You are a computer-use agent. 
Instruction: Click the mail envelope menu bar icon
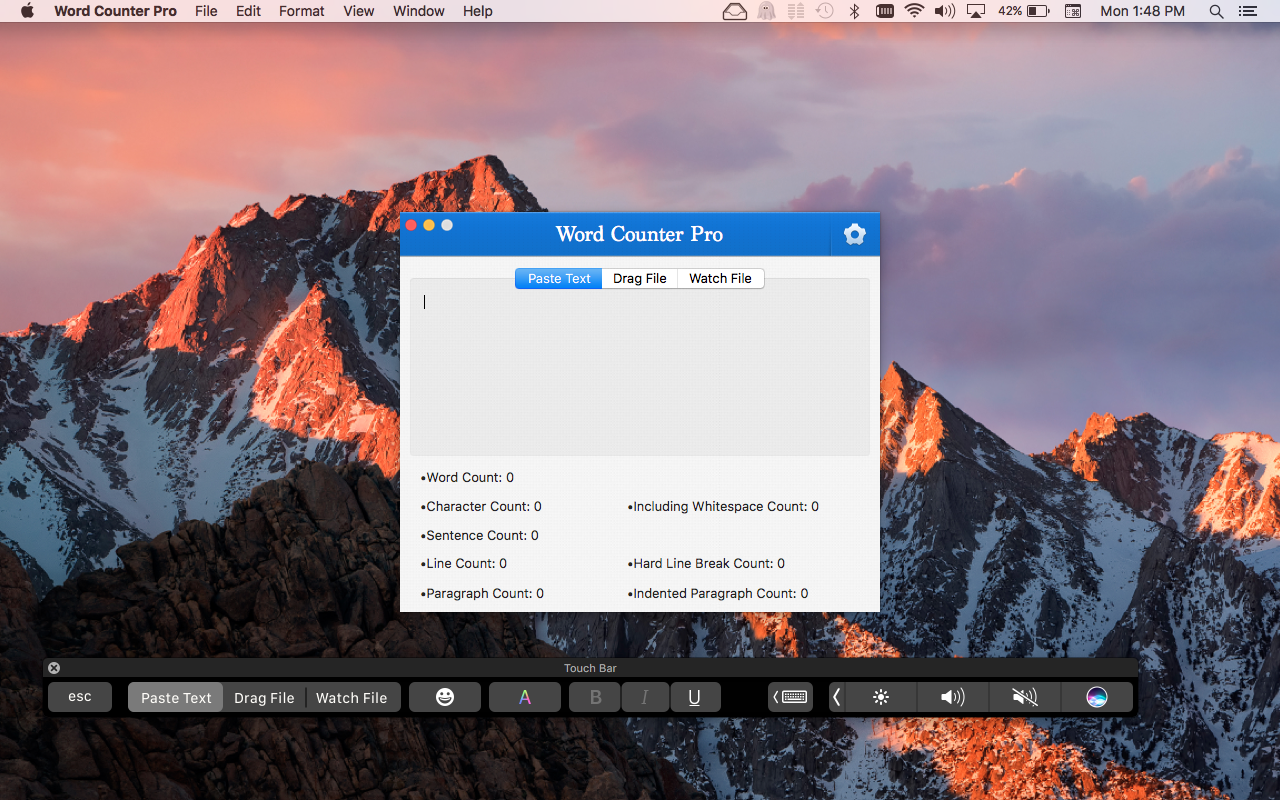click(x=735, y=11)
